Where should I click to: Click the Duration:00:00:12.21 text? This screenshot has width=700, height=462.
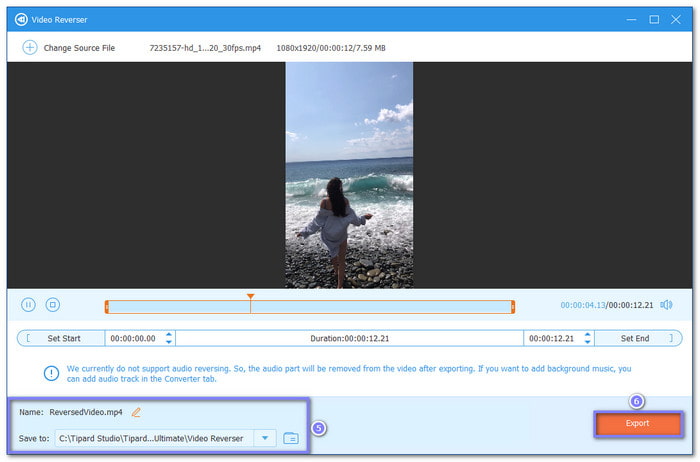point(350,338)
